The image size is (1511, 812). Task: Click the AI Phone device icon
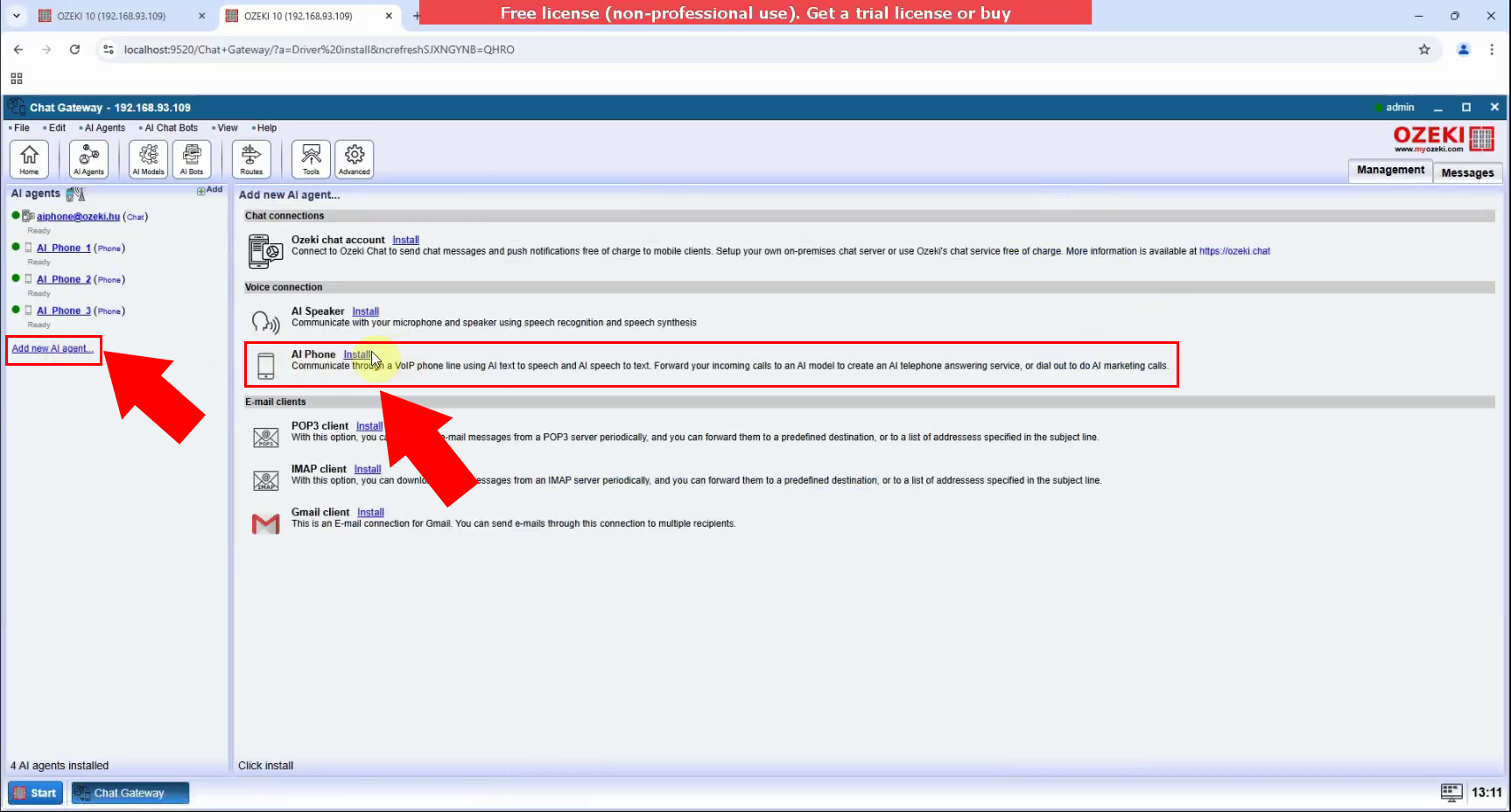266,365
